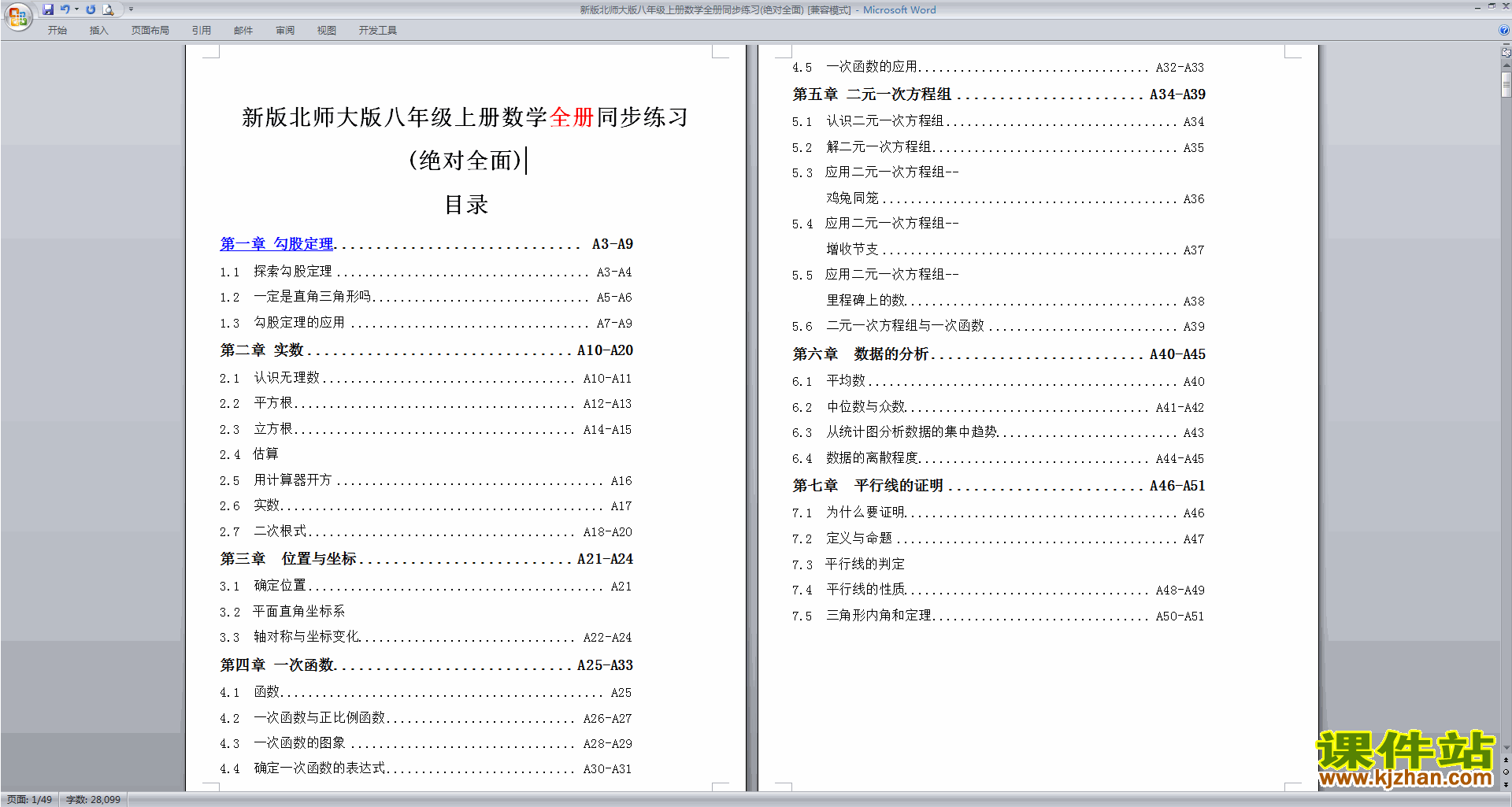Open the Word Help icon

point(1504,30)
